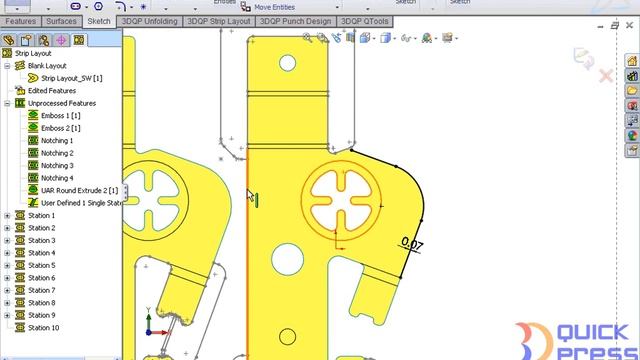Open the Hide/Show Items dropdown arrow

point(415,39)
